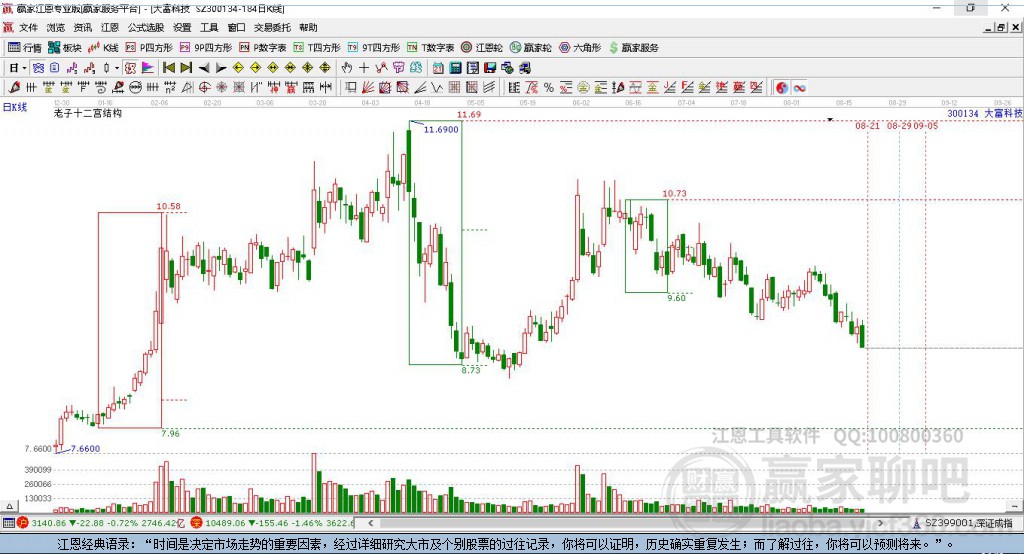Open the 交易委托 menu

(272, 27)
